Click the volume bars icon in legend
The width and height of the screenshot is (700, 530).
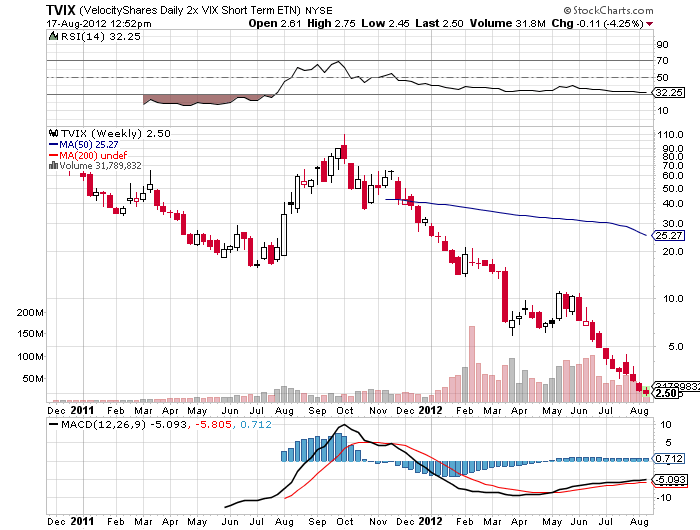pyautogui.click(x=54, y=166)
